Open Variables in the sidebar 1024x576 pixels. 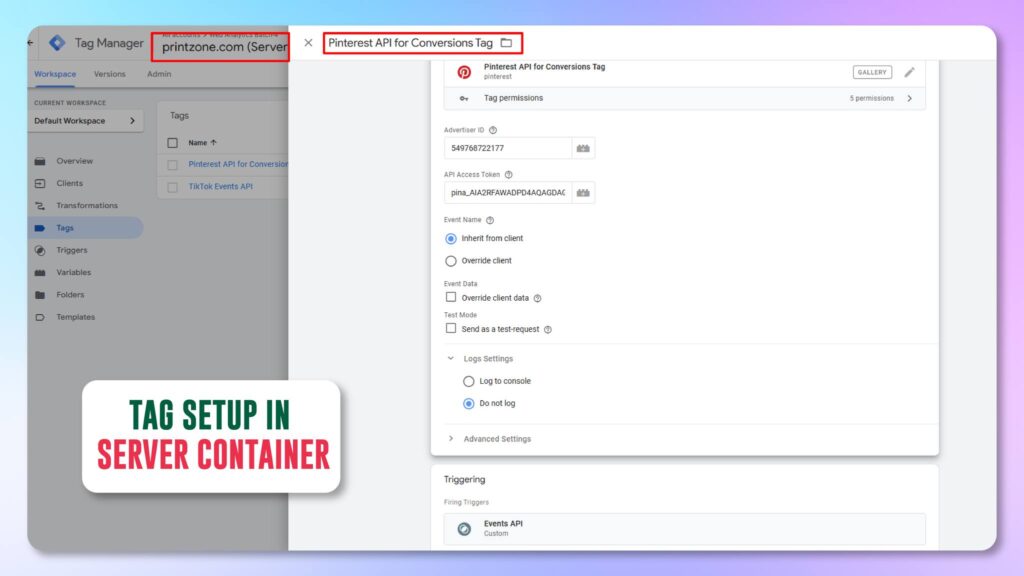point(73,272)
